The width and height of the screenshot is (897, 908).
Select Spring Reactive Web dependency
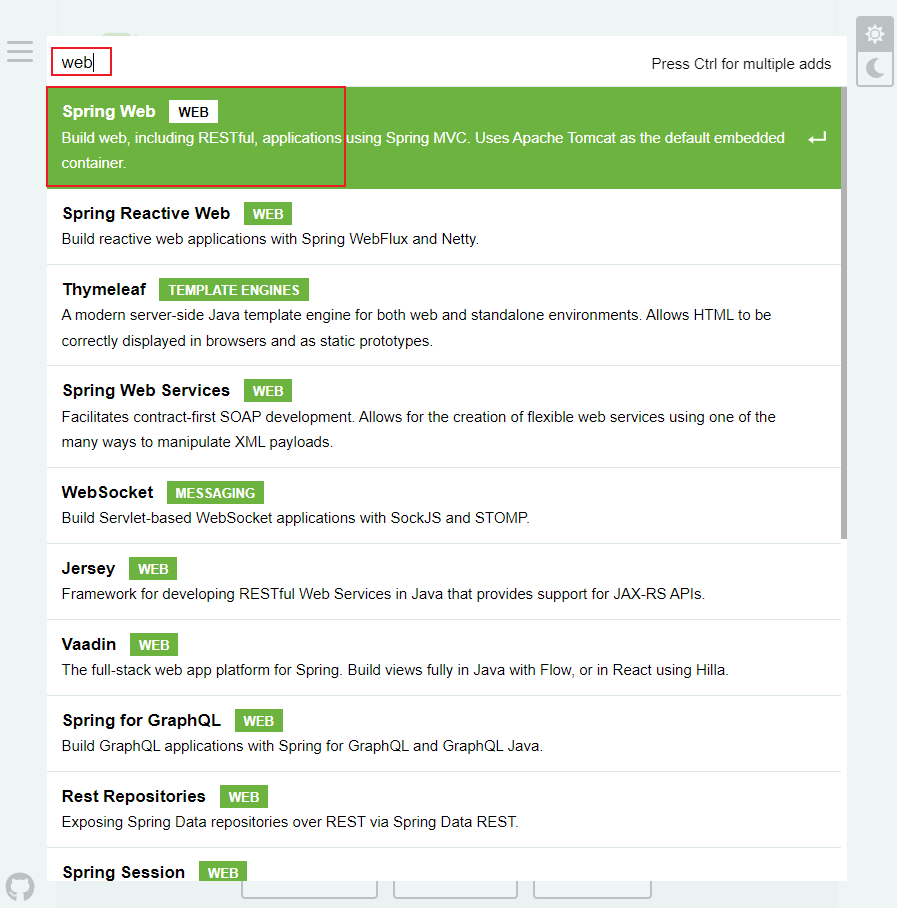tap(444, 226)
